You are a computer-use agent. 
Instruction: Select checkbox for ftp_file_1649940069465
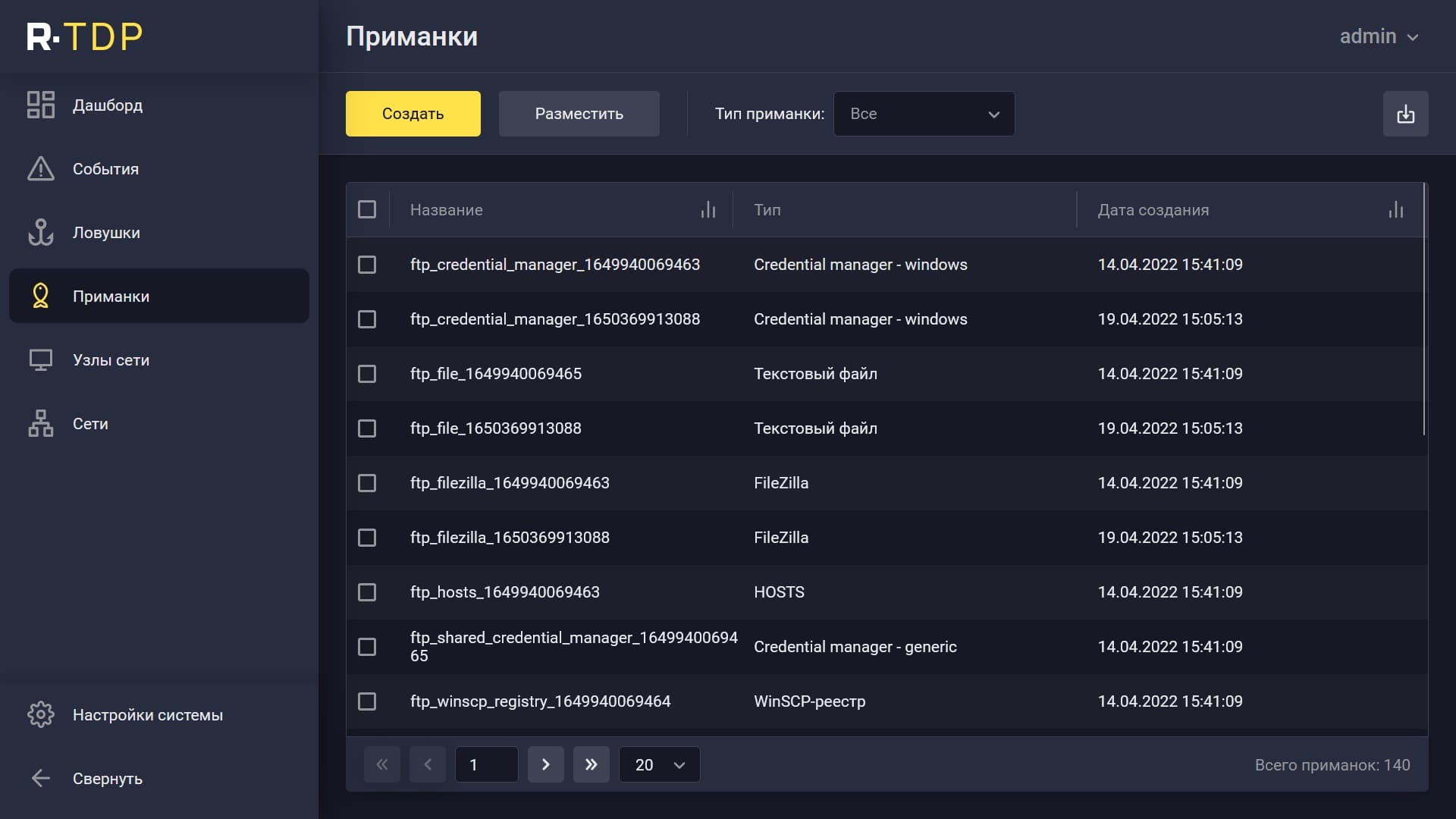[x=367, y=373]
